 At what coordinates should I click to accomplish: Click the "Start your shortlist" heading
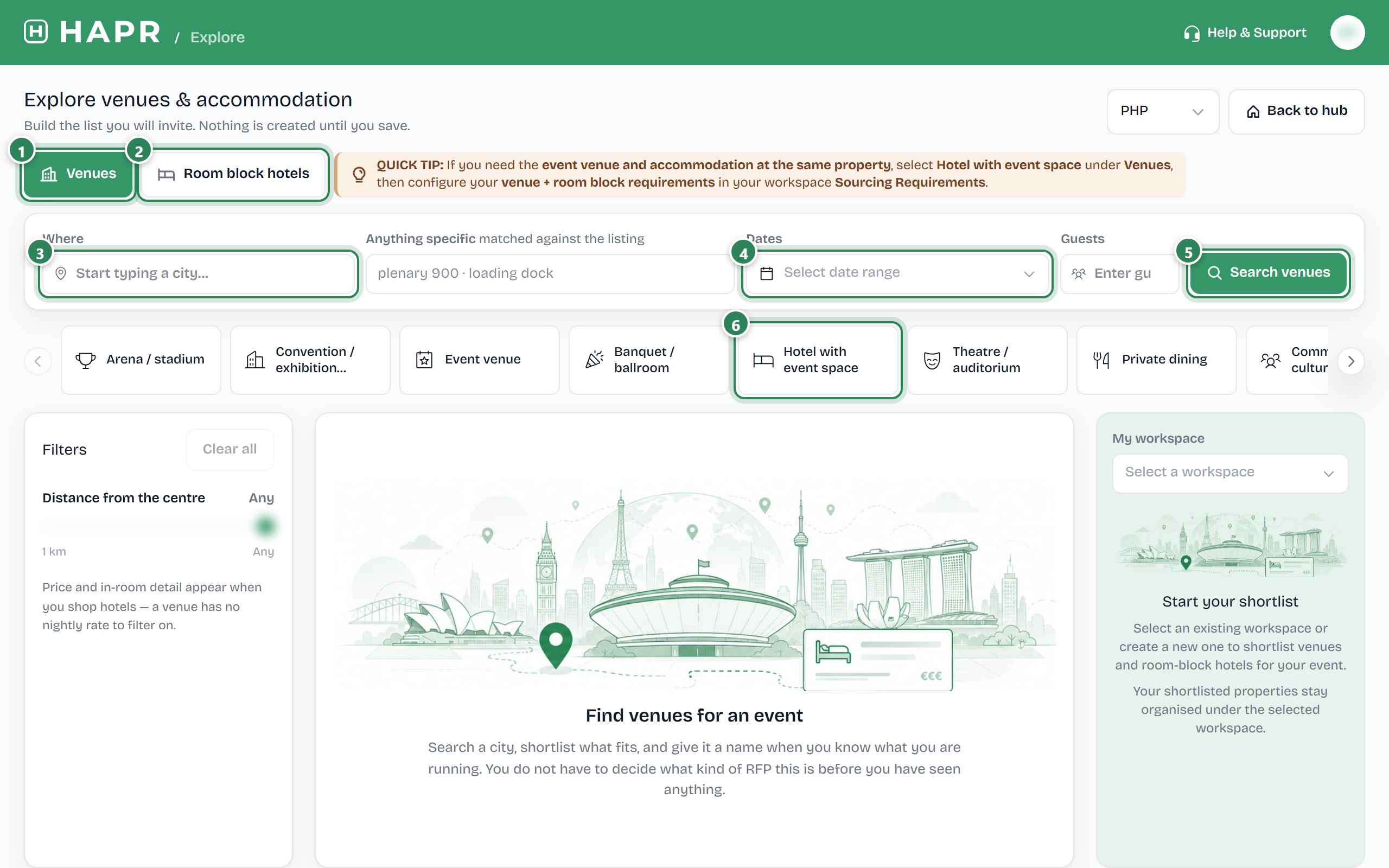(1230, 602)
